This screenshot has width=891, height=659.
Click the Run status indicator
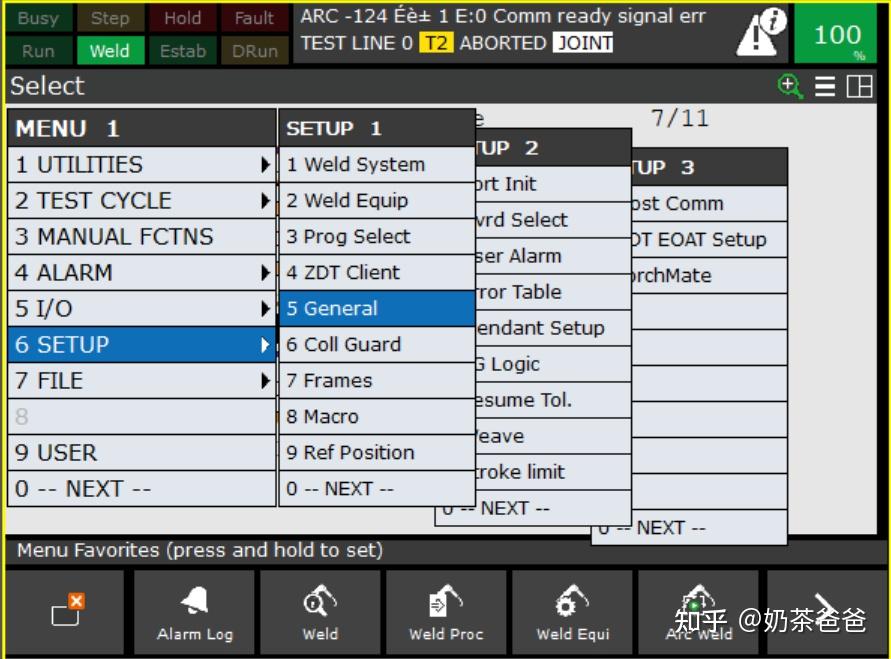[38, 51]
